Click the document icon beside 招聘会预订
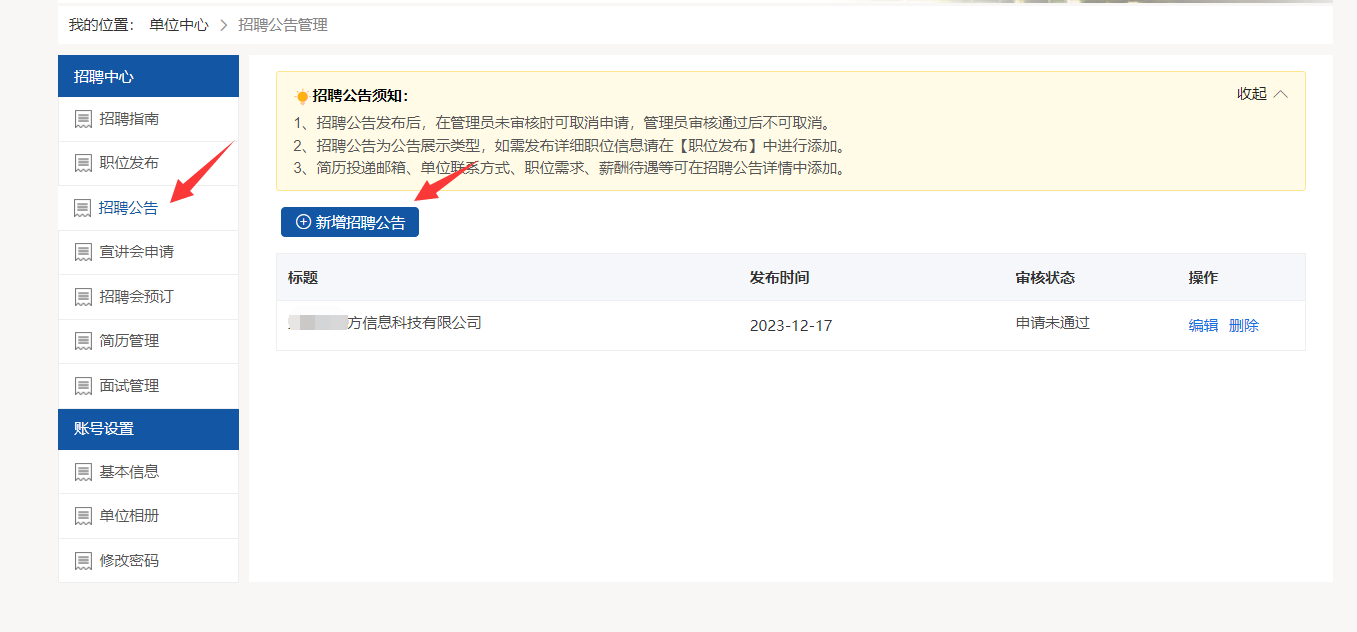The width and height of the screenshot is (1357, 632). coord(83,298)
